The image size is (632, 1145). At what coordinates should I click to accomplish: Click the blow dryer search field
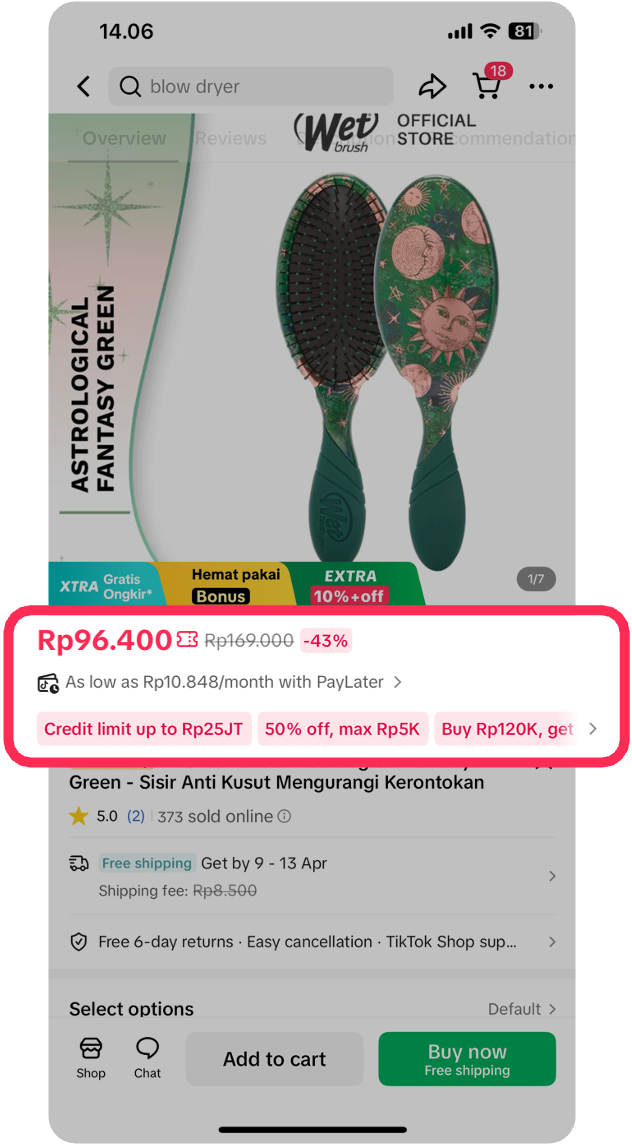click(251, 86)
